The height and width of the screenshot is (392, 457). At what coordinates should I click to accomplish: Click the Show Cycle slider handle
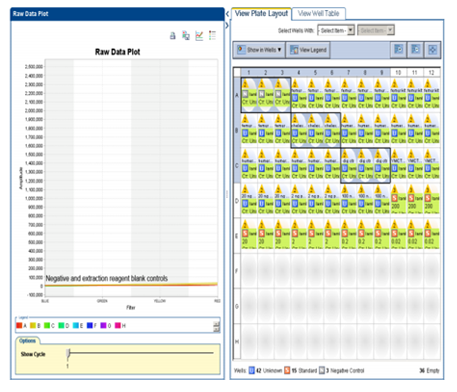tap(68, 353)
